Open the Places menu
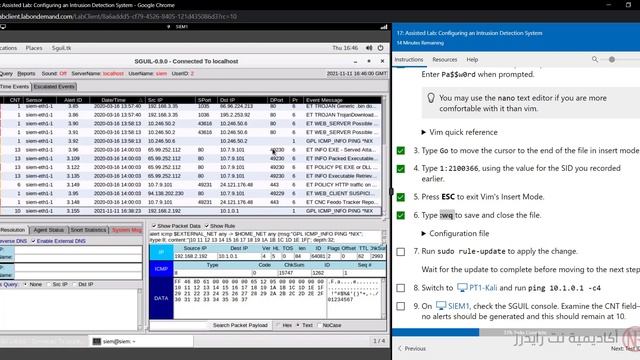 coord(34,48)
